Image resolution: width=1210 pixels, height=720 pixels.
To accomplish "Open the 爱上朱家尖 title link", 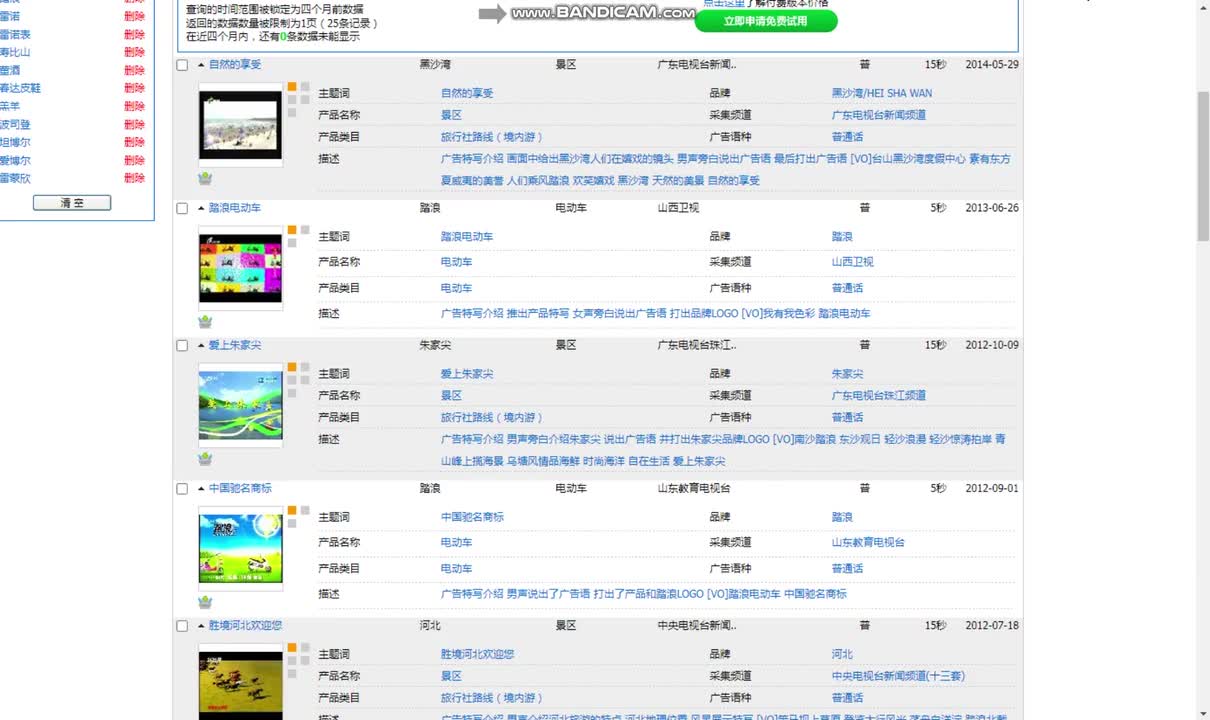I will pyautogui.click(x=235, y=345).
